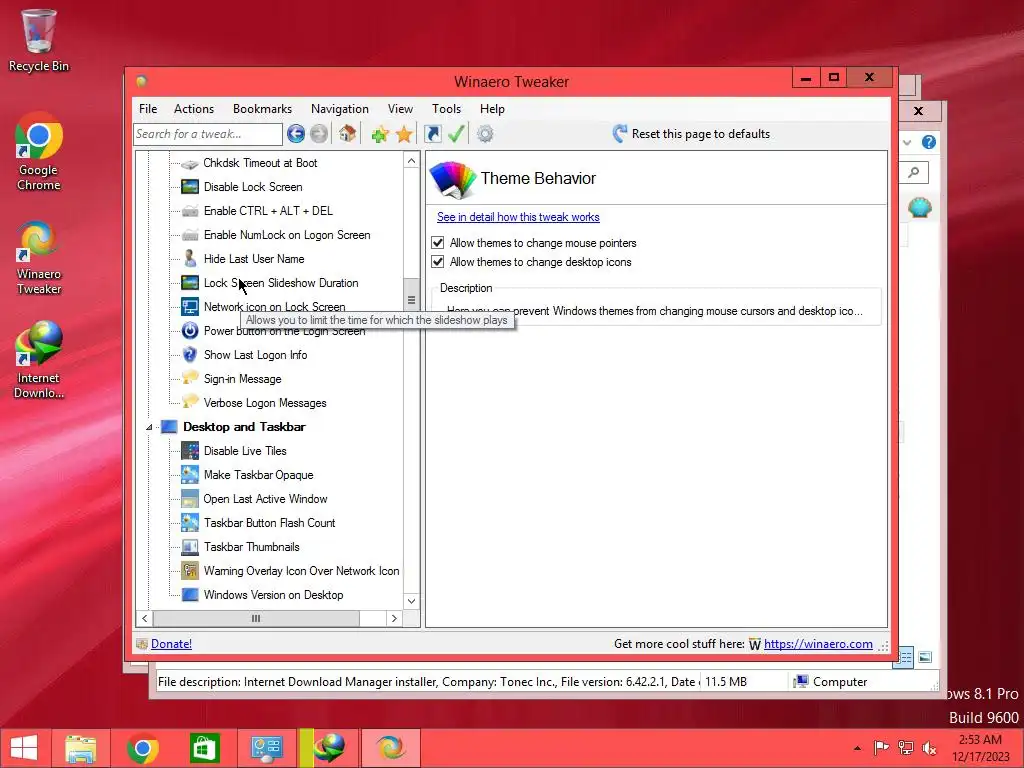
Task: Click the Back navigation arrow in toolbar
Action: pyautogui.click(x=296, y=134)
